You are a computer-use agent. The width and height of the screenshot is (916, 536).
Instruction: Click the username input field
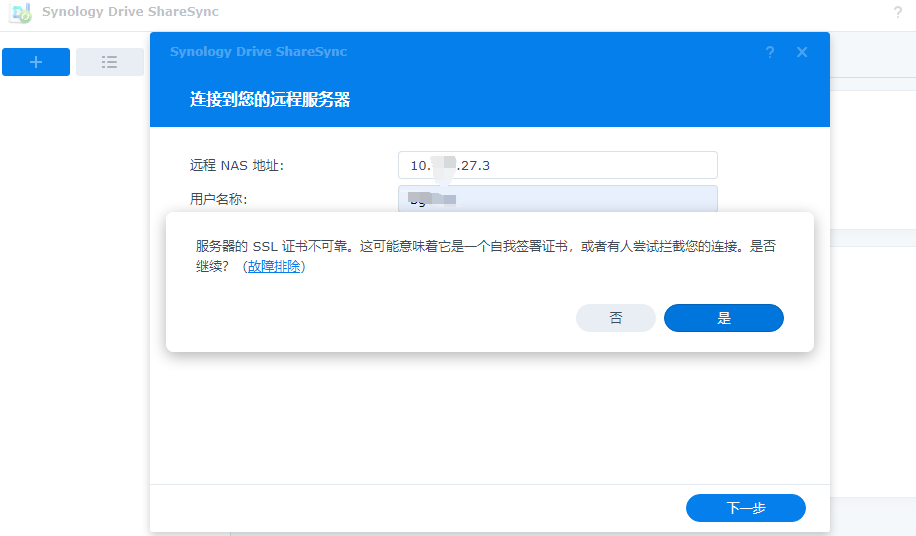[557, 199]
